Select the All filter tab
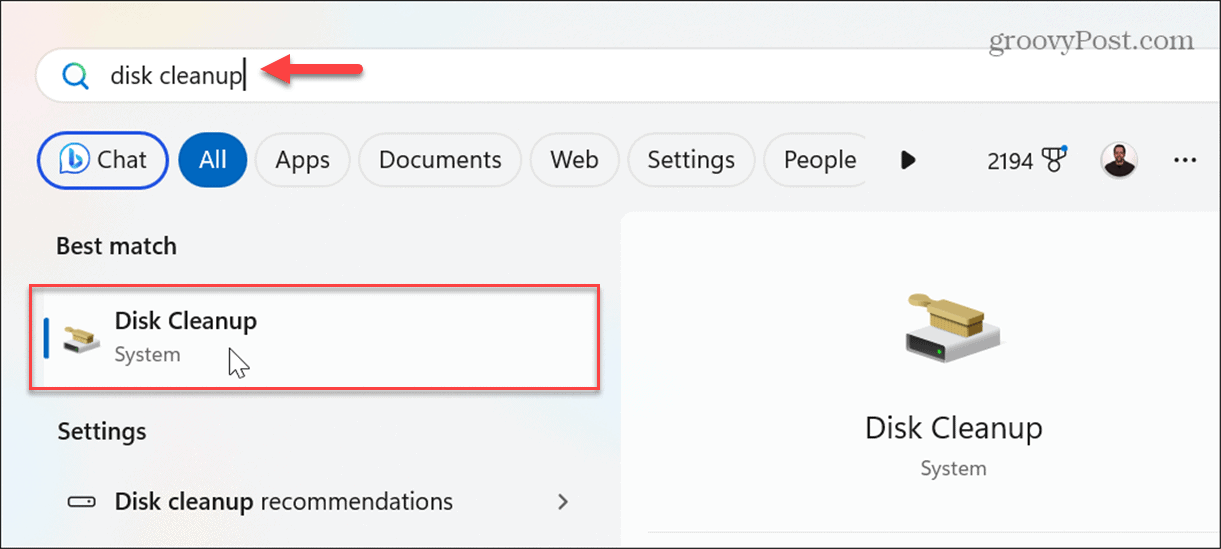1221x549 pixels. click(213, 160)
